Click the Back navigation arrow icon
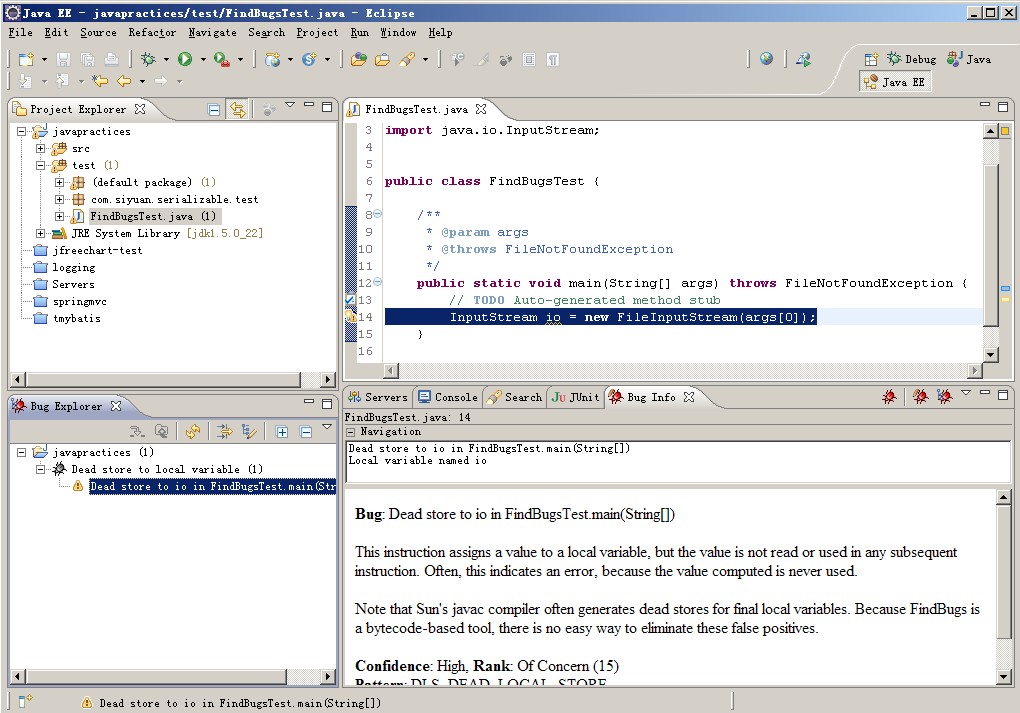1020x713 pixels. (122, 81)
